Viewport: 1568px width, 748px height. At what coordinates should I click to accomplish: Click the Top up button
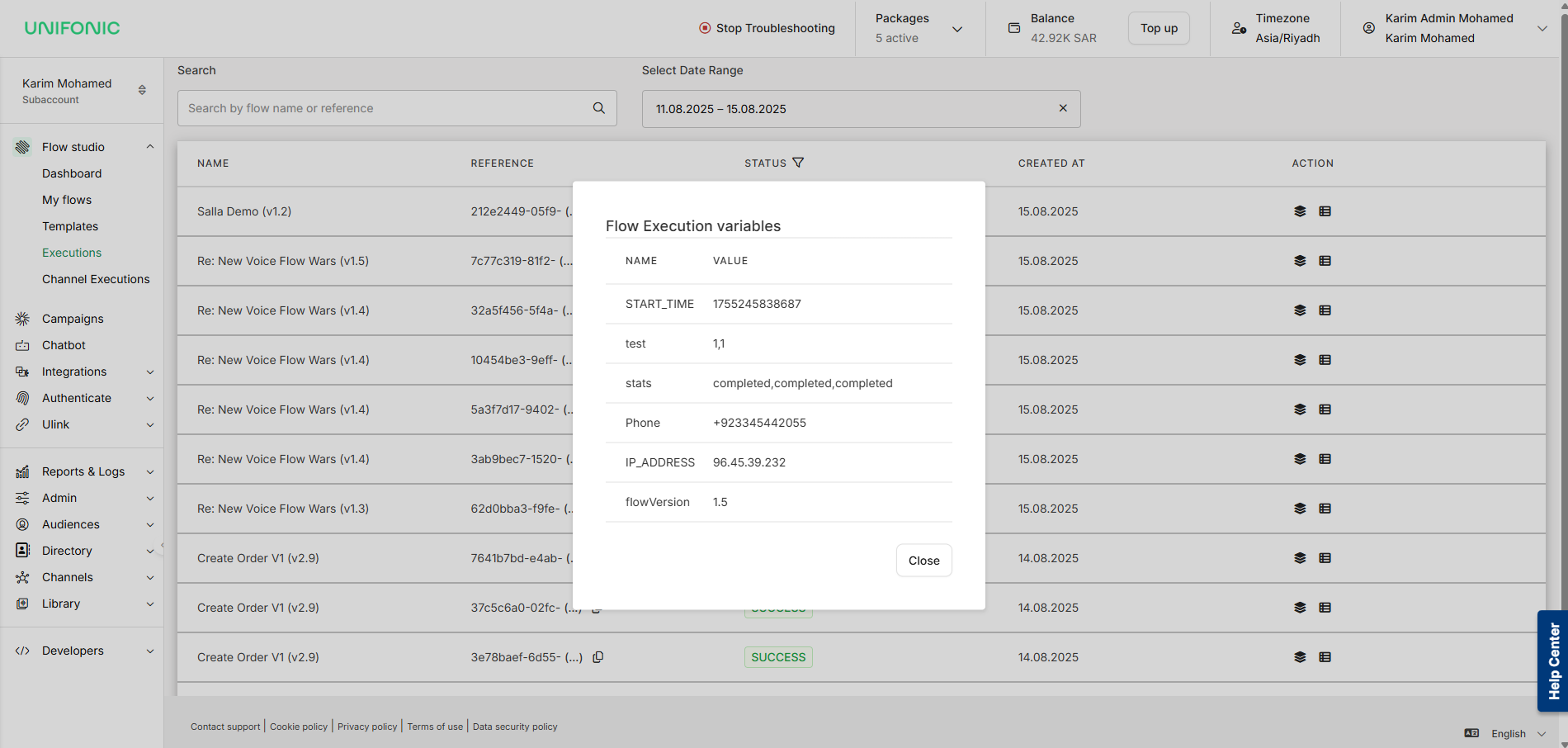coord(1159,28)
